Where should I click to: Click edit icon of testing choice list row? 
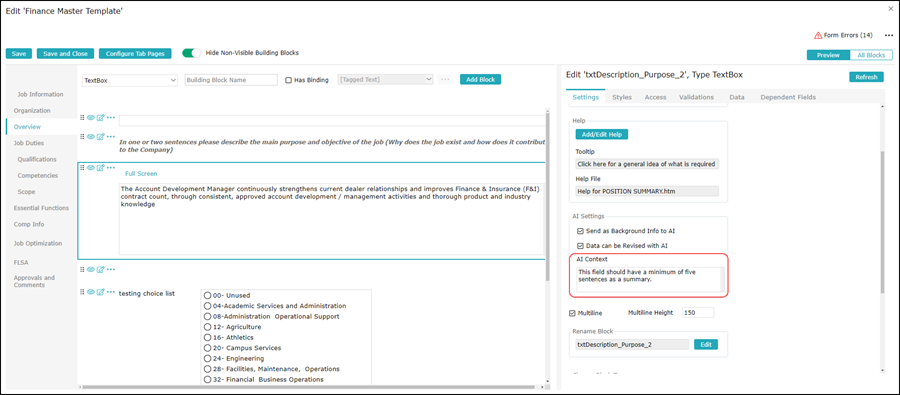pos(100,292)
